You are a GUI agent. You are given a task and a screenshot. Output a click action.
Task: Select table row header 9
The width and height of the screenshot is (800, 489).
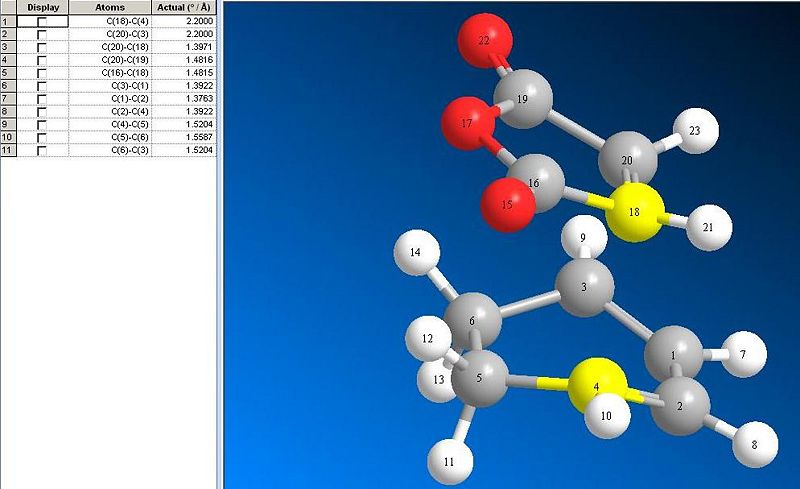8,124
